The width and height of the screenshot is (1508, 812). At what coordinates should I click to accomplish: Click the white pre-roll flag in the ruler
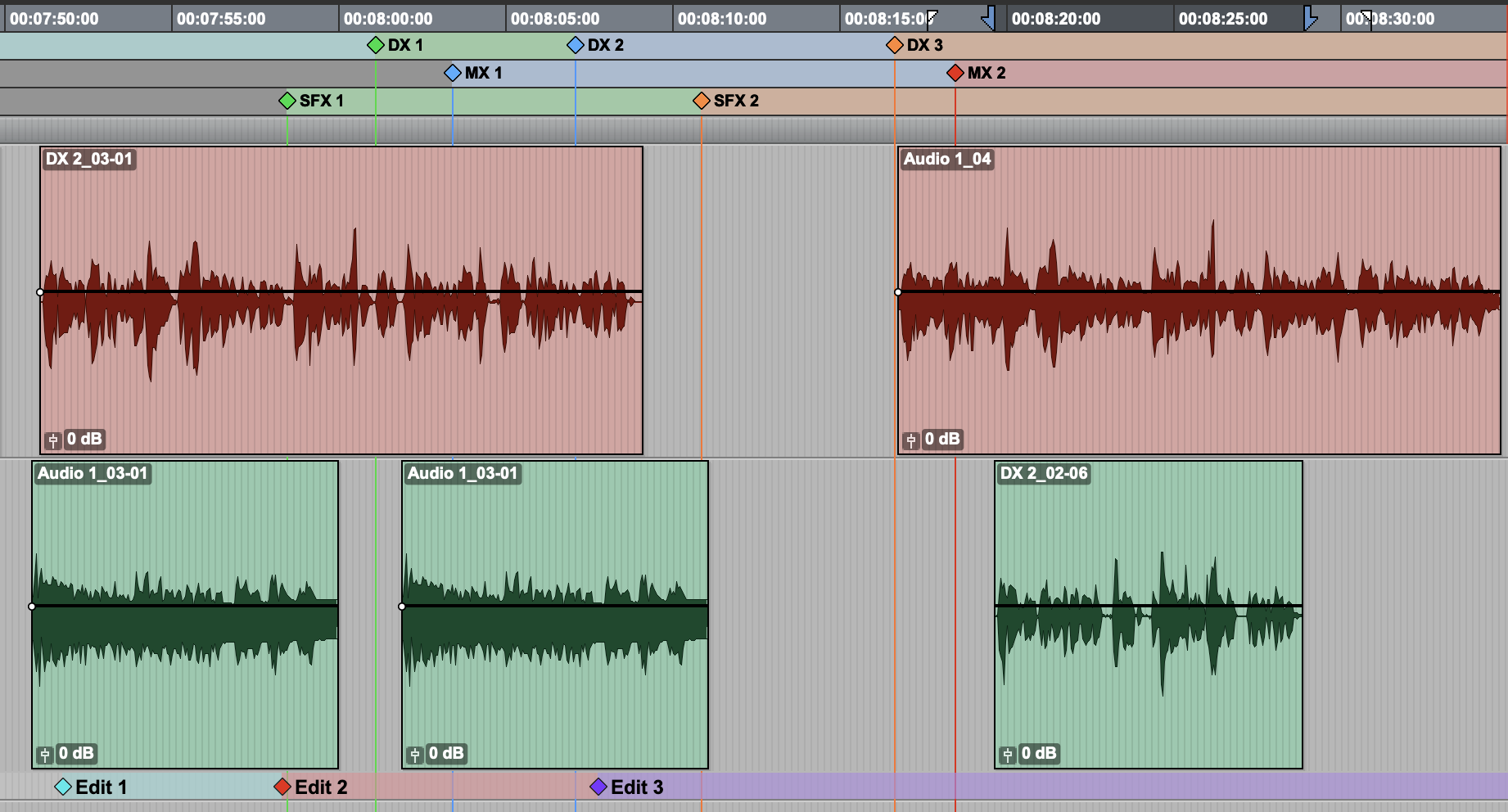click(932, 18)
